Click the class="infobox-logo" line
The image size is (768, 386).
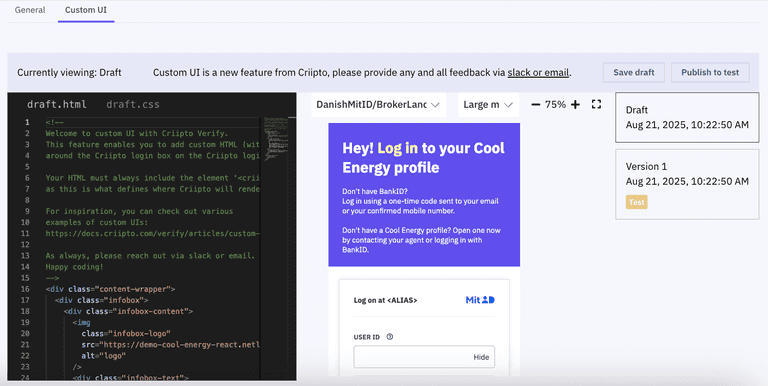click(x=126, y=334)
